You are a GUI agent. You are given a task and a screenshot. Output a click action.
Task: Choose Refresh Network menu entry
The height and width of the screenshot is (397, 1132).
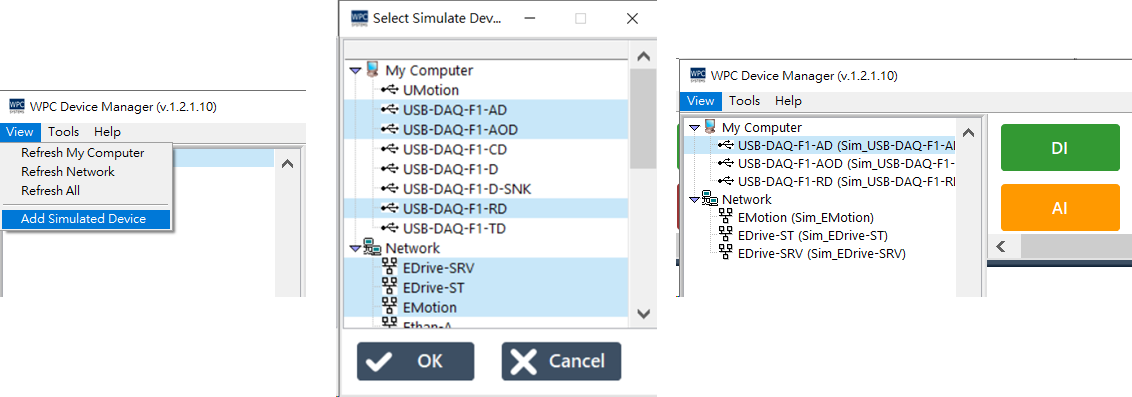[68, 172]
